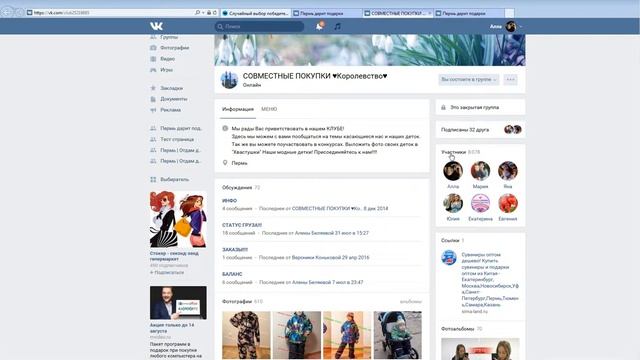This screenshot has width=640, height=360.
Task: Switch to 'Случайный выбор победите...' browser tab
Action: pyautogui.click(x=256, y=13)
